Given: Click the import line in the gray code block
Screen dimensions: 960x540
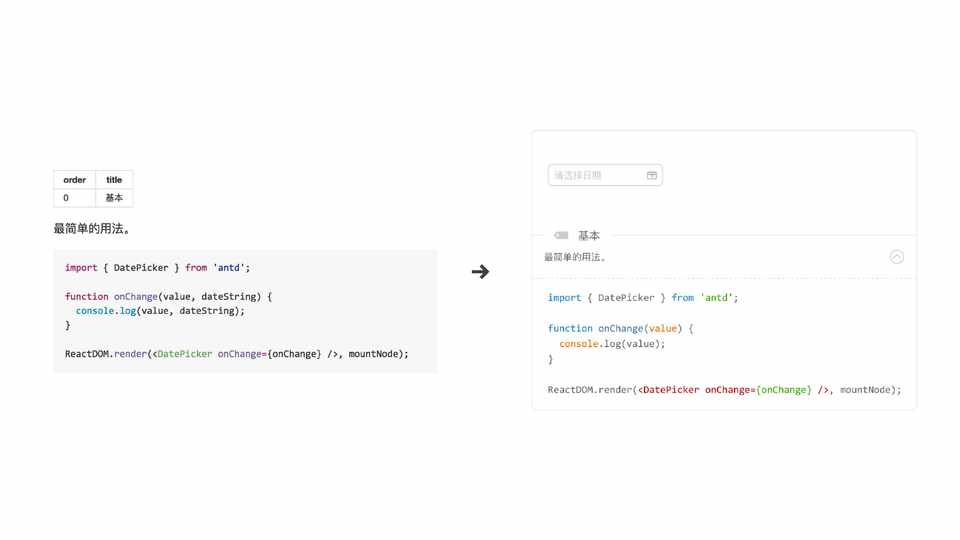Looking at the screenshot, I should [x=157, y=268].
